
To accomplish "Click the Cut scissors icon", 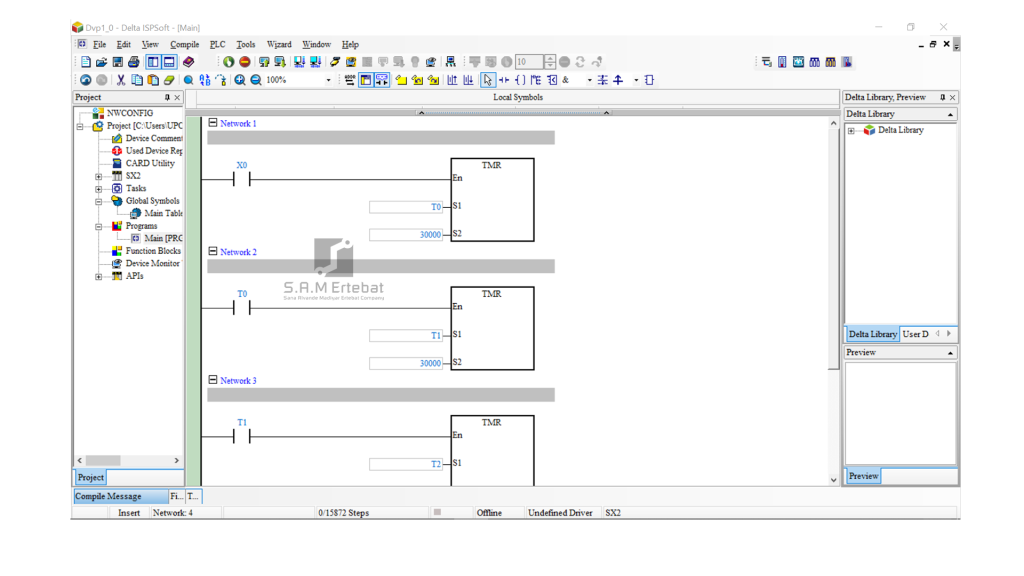I will (x=121, y=80).
